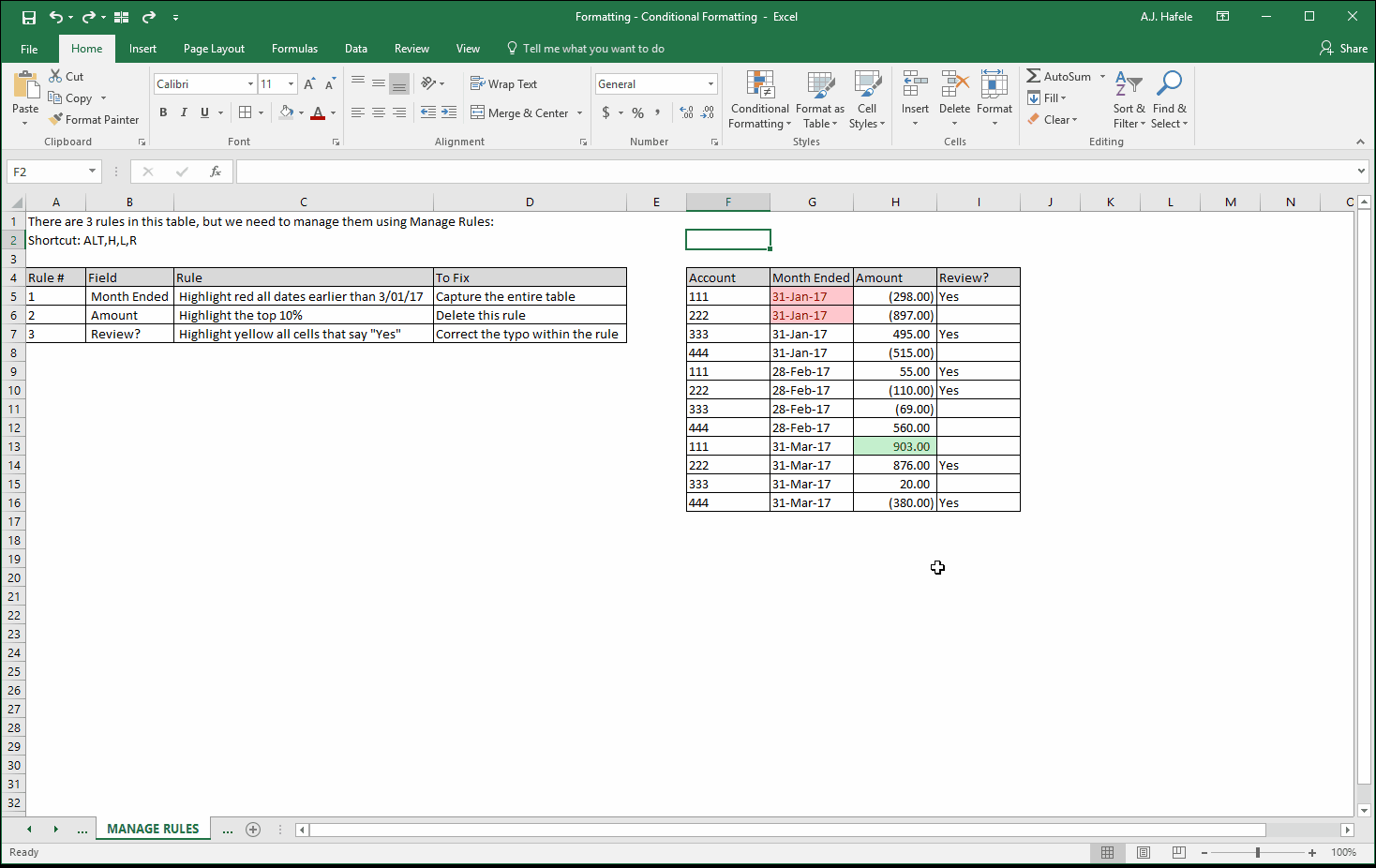Select the MANAGE RULES sheet tab
This screenshot has height=868, width=1376.
pyautogui.click(x=153, y=829)
